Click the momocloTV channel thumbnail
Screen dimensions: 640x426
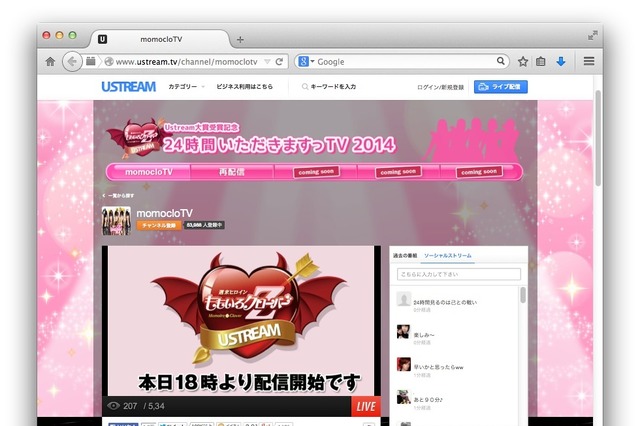[116, 221]
